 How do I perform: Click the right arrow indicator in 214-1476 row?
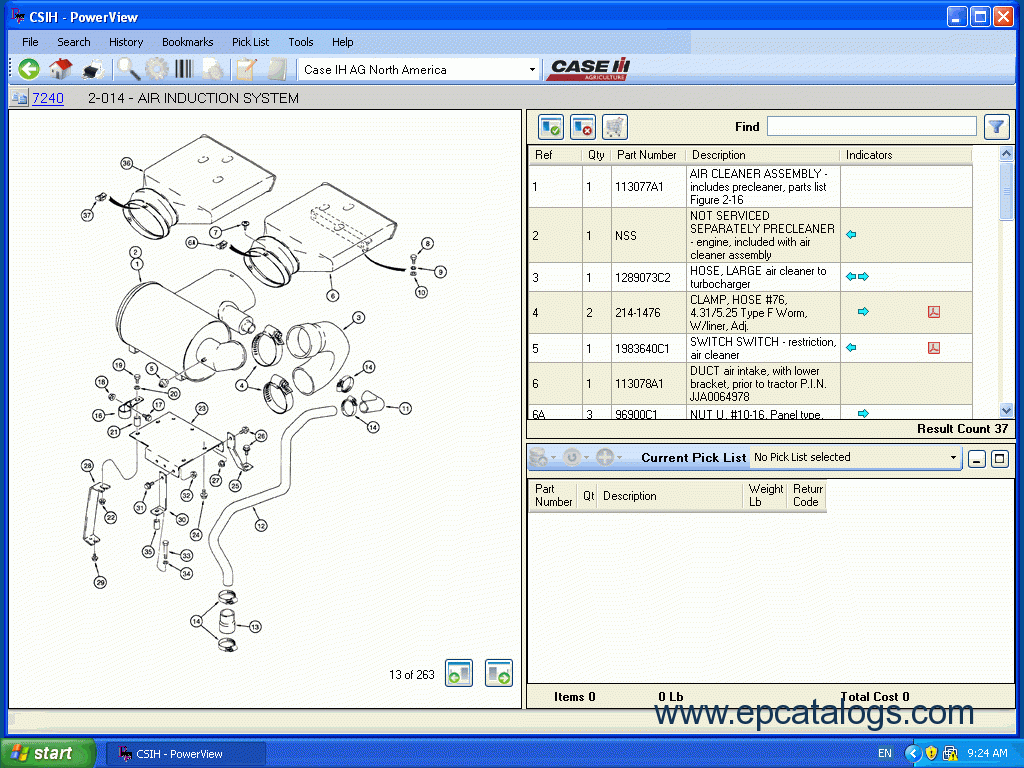point(863,312)
